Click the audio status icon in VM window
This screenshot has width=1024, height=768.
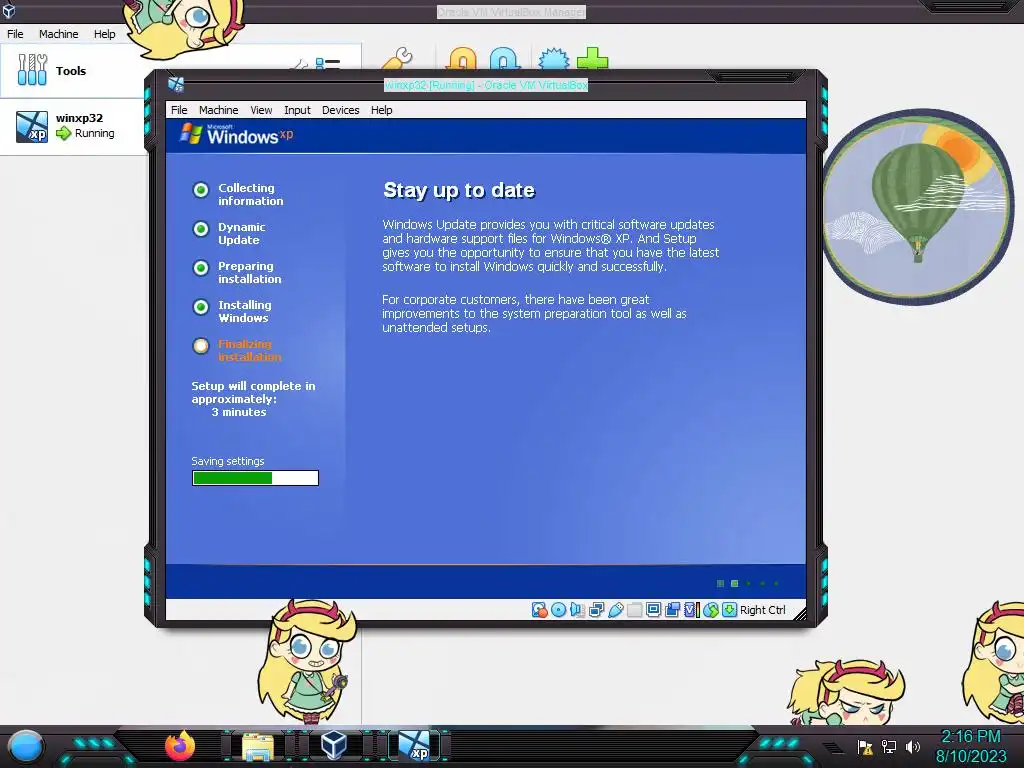(x=577, y=610)
